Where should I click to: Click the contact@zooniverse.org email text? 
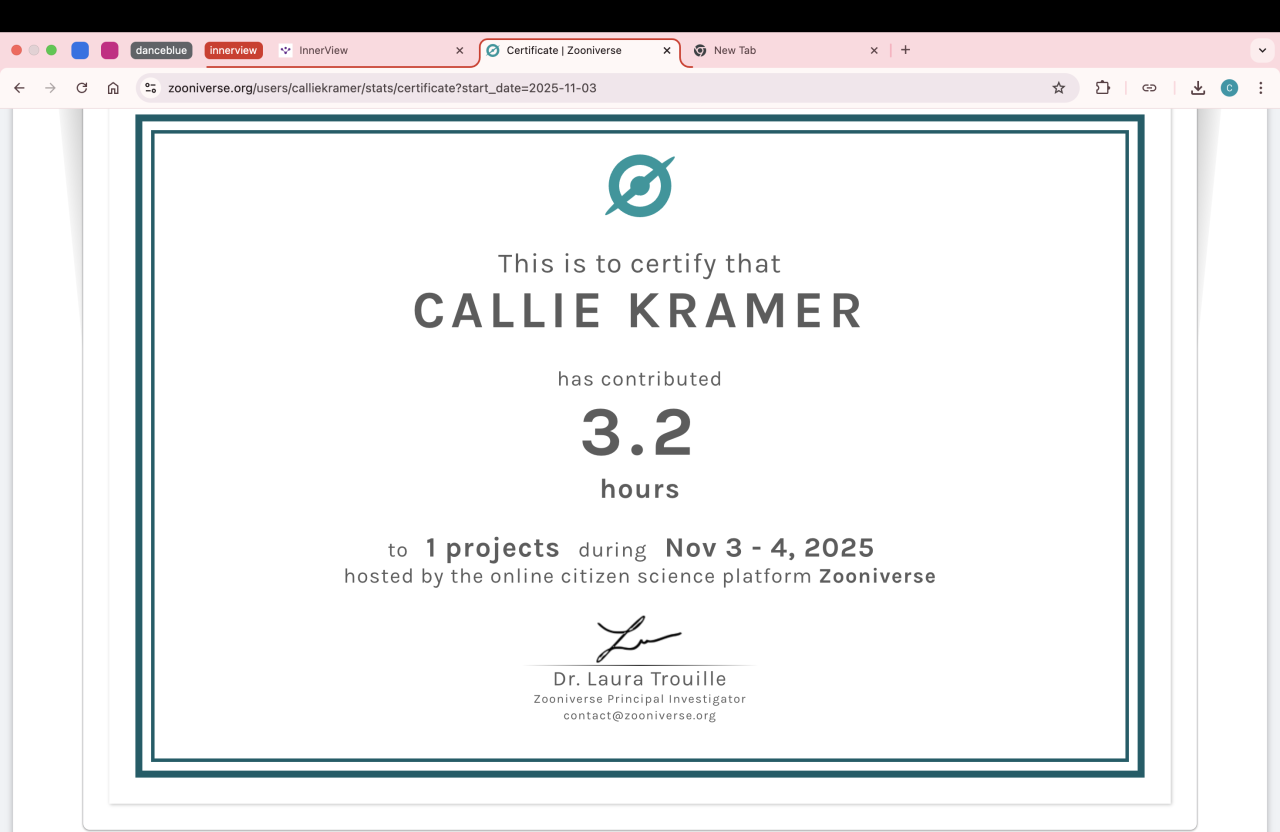pos(640,716)
